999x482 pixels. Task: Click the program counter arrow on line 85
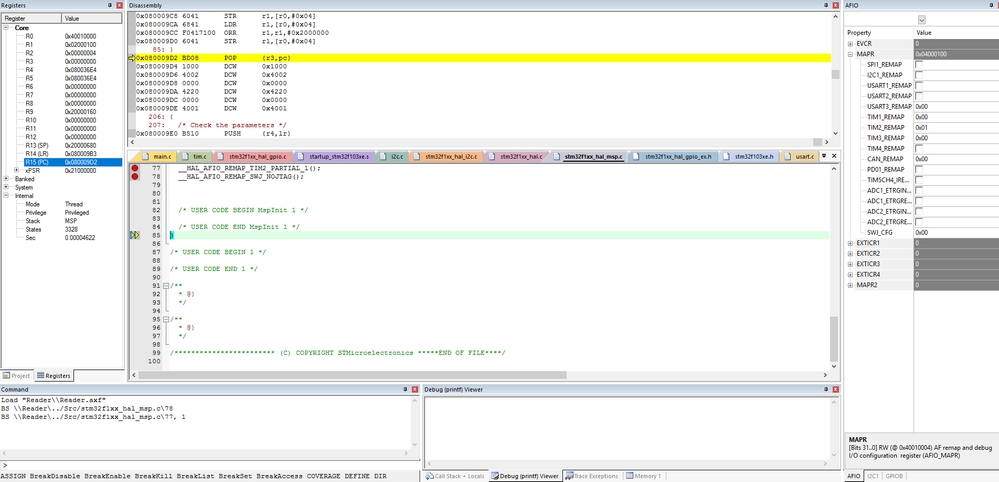134,235
